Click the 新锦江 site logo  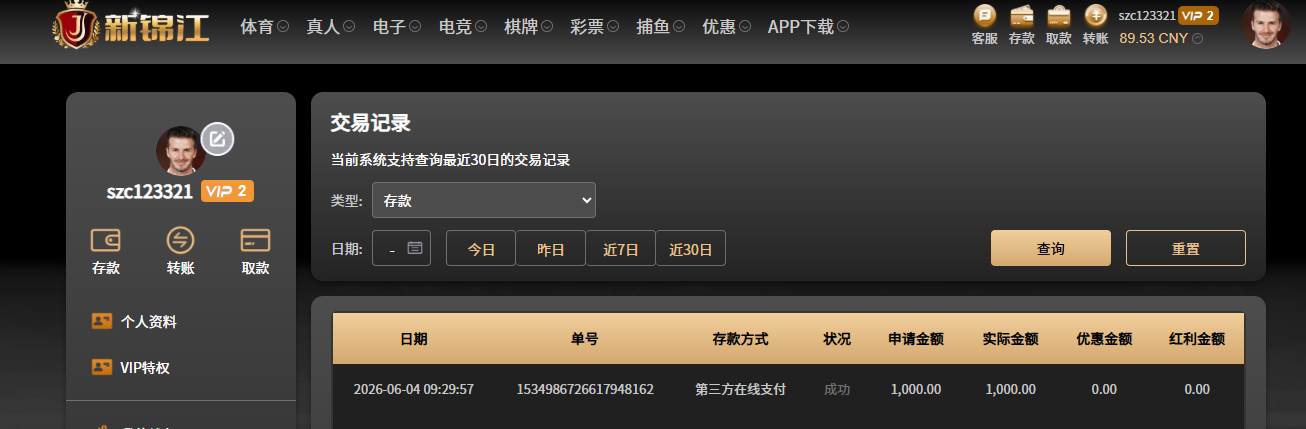[131, 26]
